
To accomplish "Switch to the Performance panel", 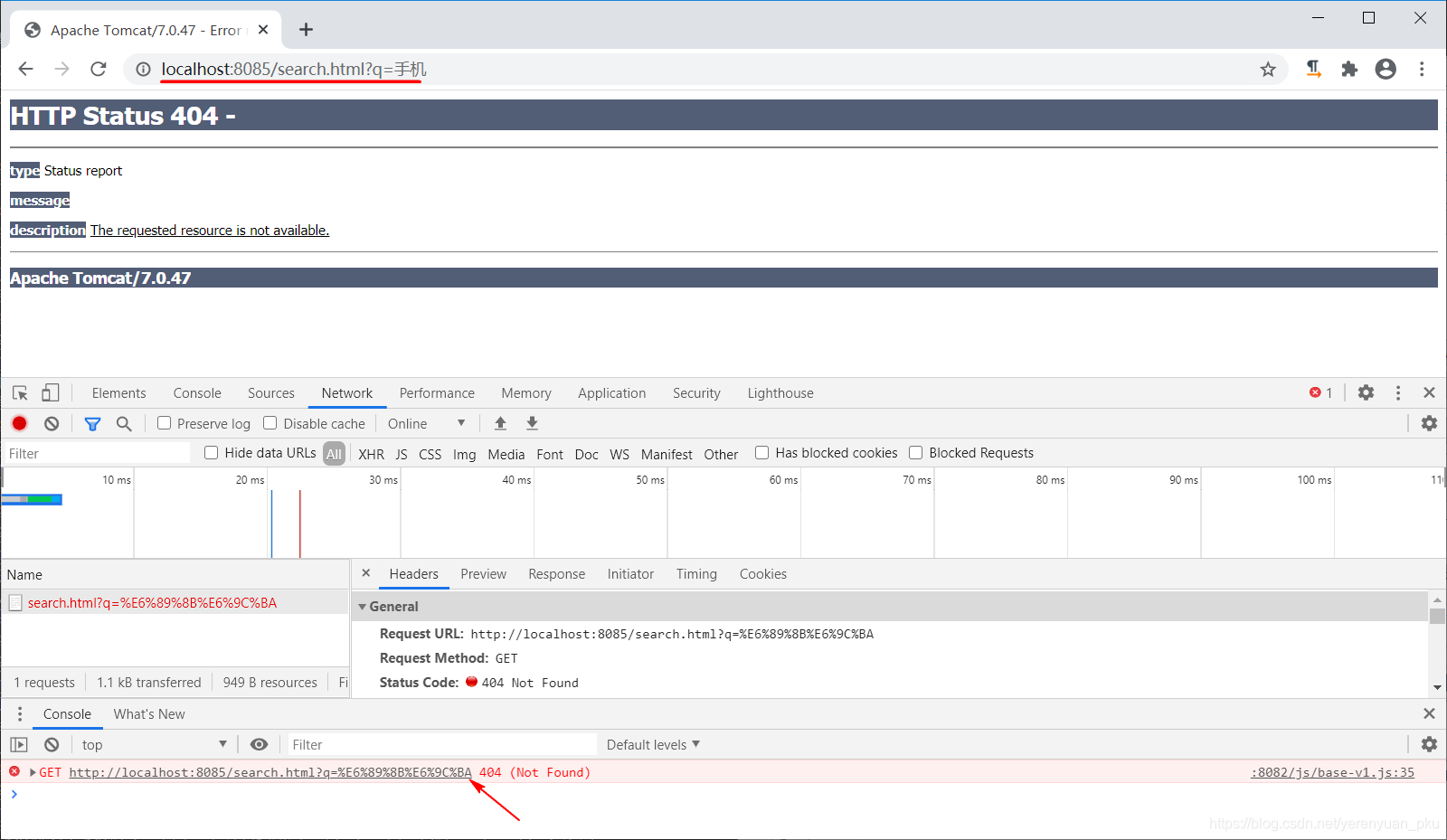I will (437, 393).
